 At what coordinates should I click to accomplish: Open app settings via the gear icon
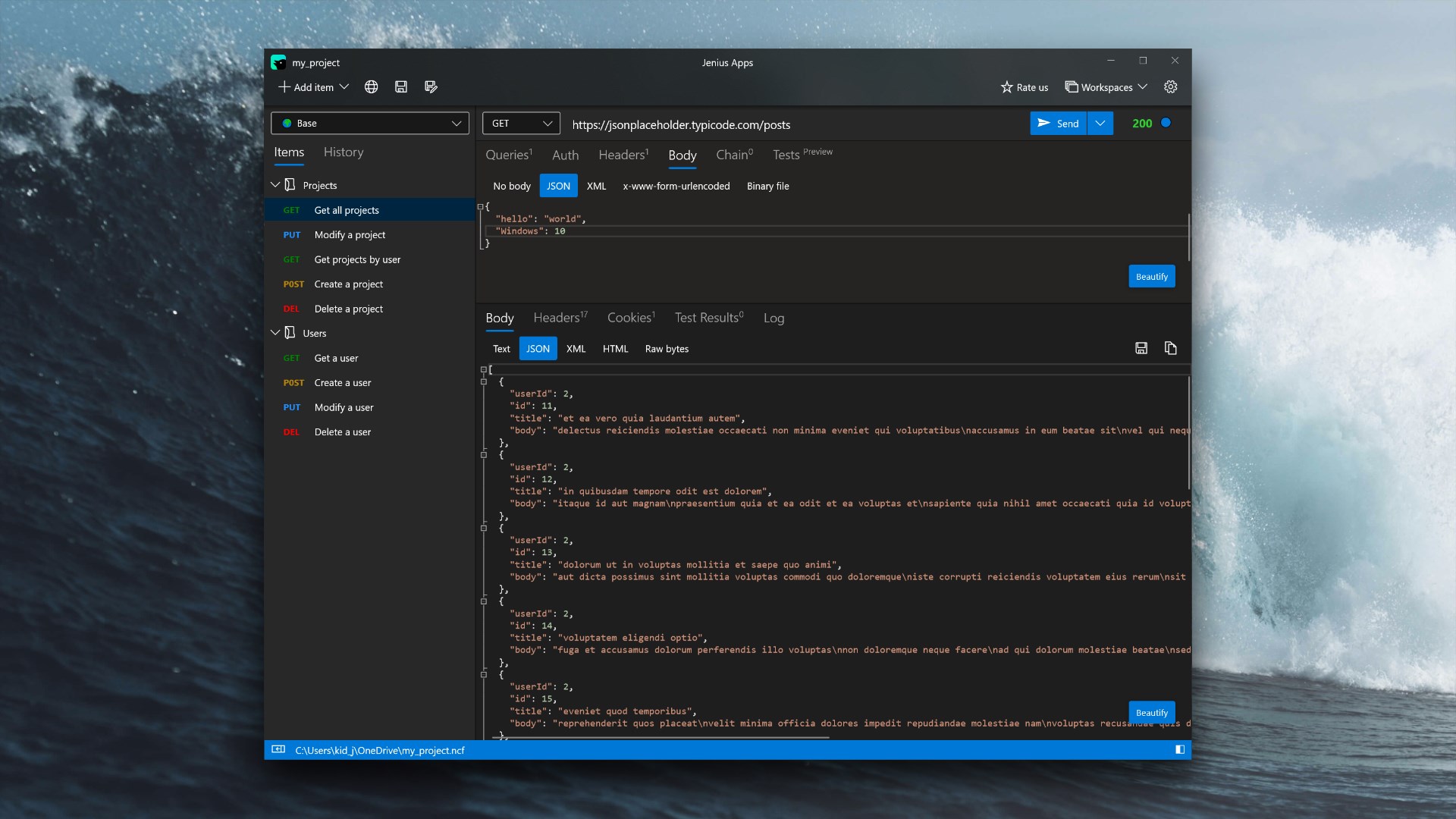pos(1170,86)
